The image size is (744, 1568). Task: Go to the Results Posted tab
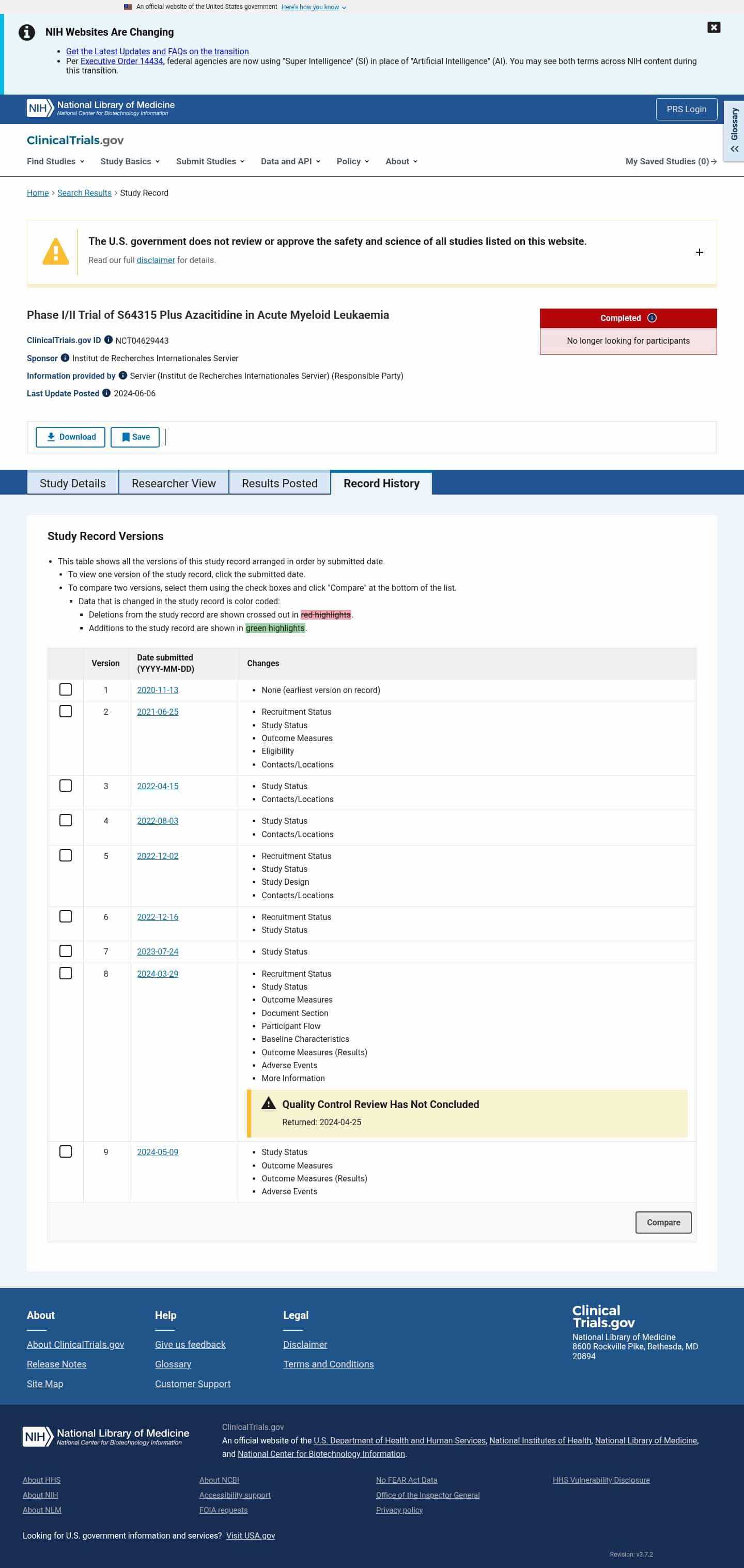(280, 483)
